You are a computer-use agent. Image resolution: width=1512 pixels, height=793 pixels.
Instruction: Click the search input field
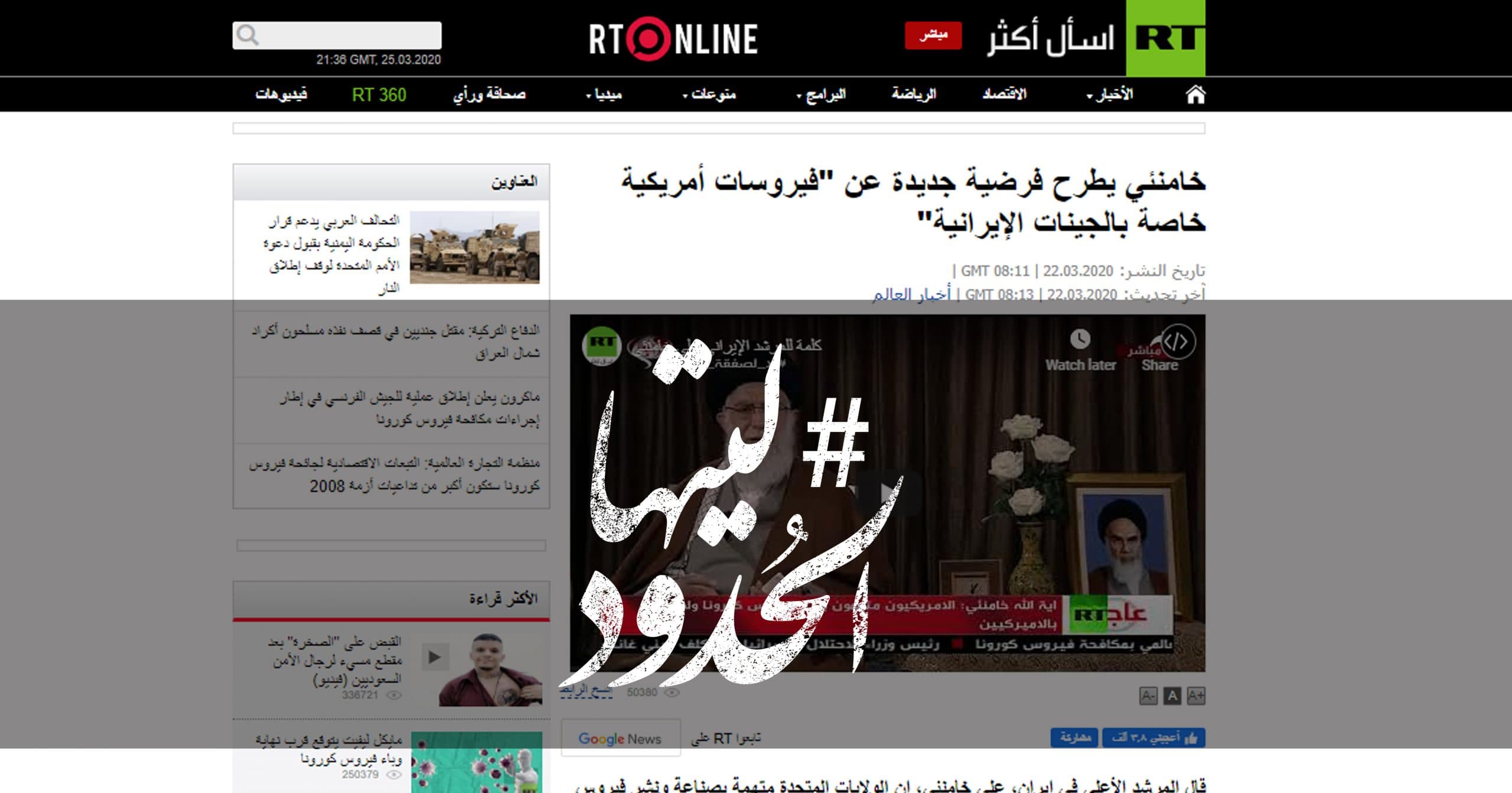337,35
